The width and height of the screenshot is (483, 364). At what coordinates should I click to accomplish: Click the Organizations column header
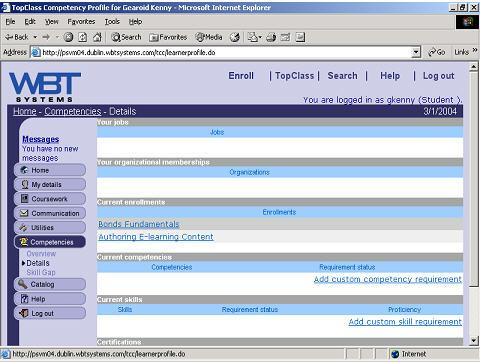click(249, 172)
